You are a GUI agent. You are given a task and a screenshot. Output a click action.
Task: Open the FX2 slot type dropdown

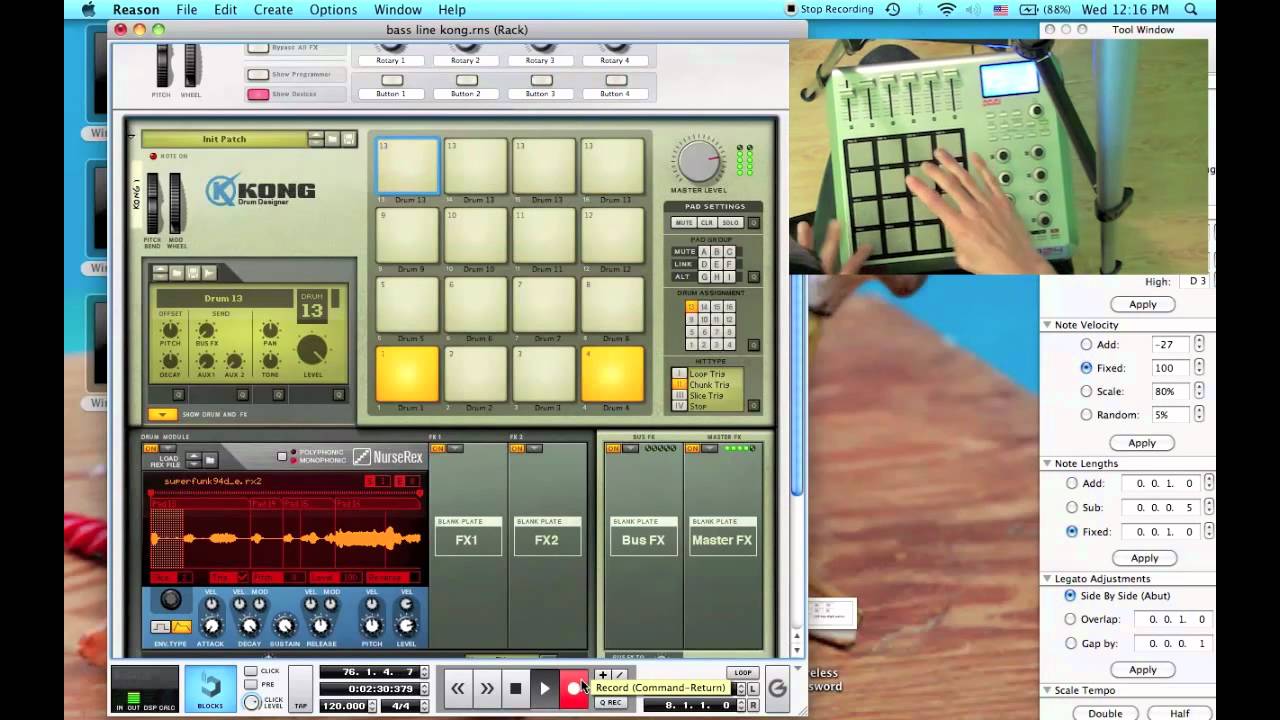tap(534, 449)
